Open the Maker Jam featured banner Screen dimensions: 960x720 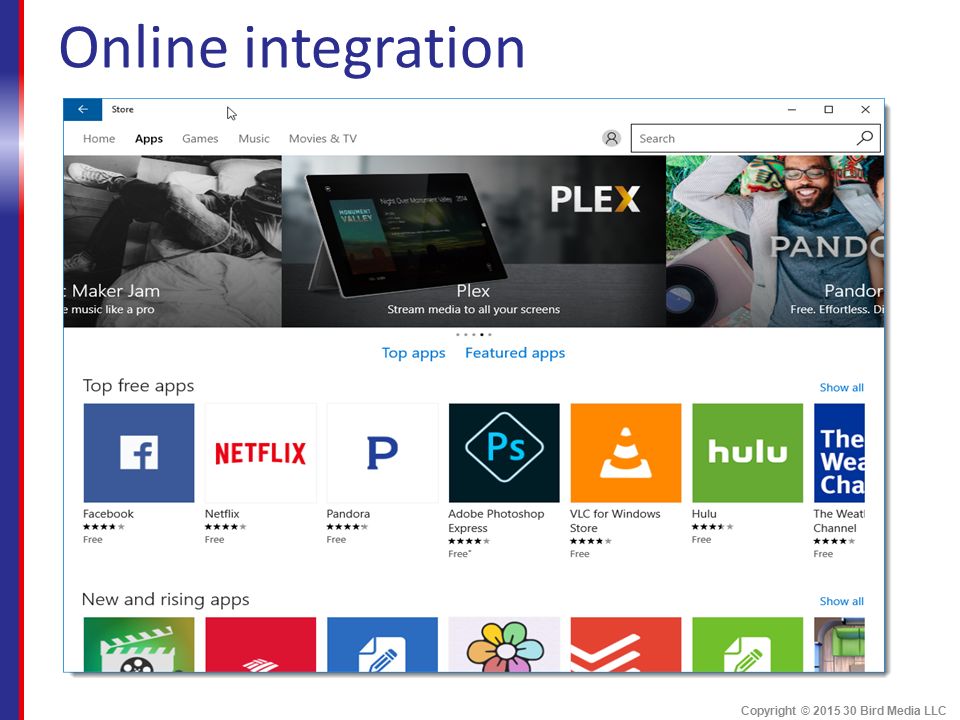(173, 241)
